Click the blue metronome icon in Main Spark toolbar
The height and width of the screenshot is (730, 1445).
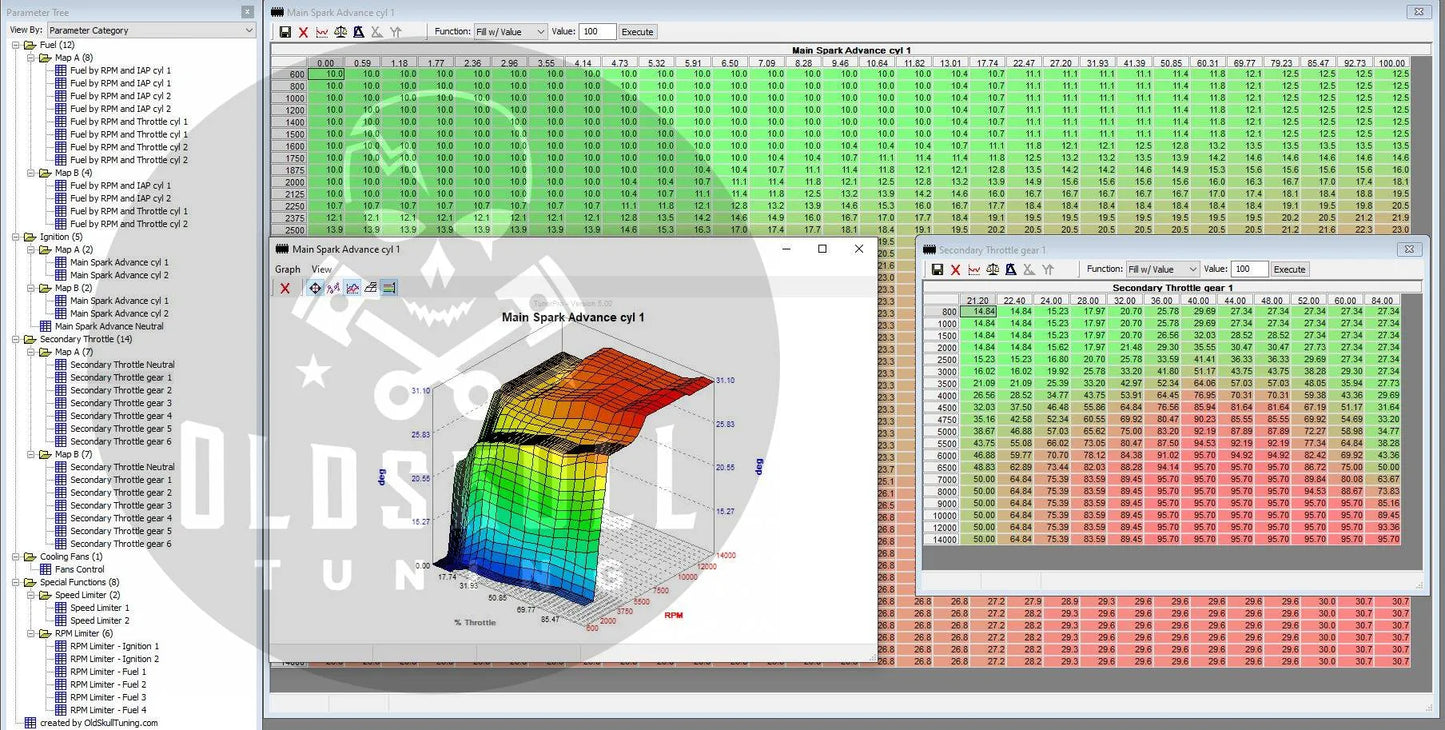(x=359, y=32)
